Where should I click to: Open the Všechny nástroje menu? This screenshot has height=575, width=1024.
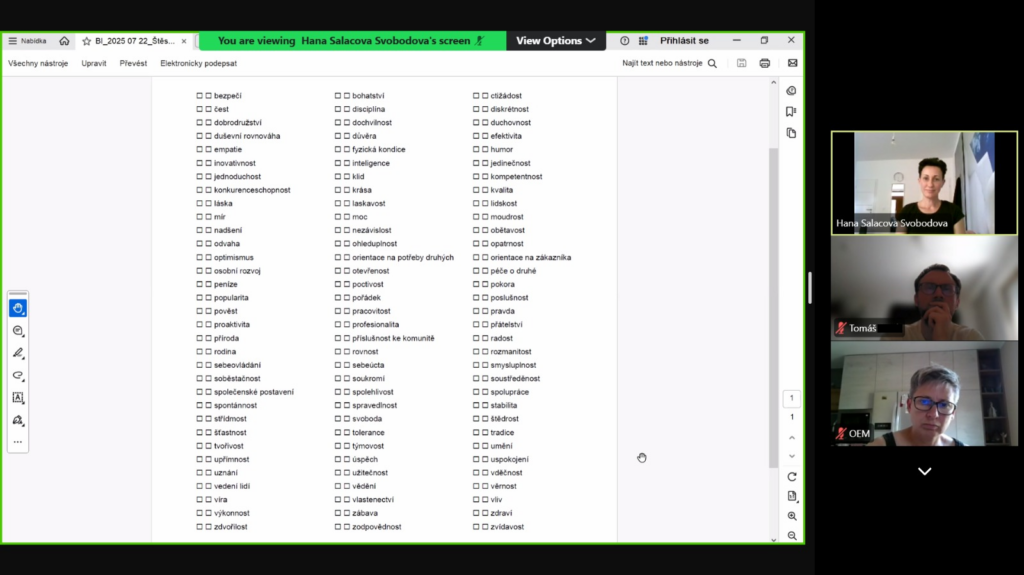[x=38, y=63]
